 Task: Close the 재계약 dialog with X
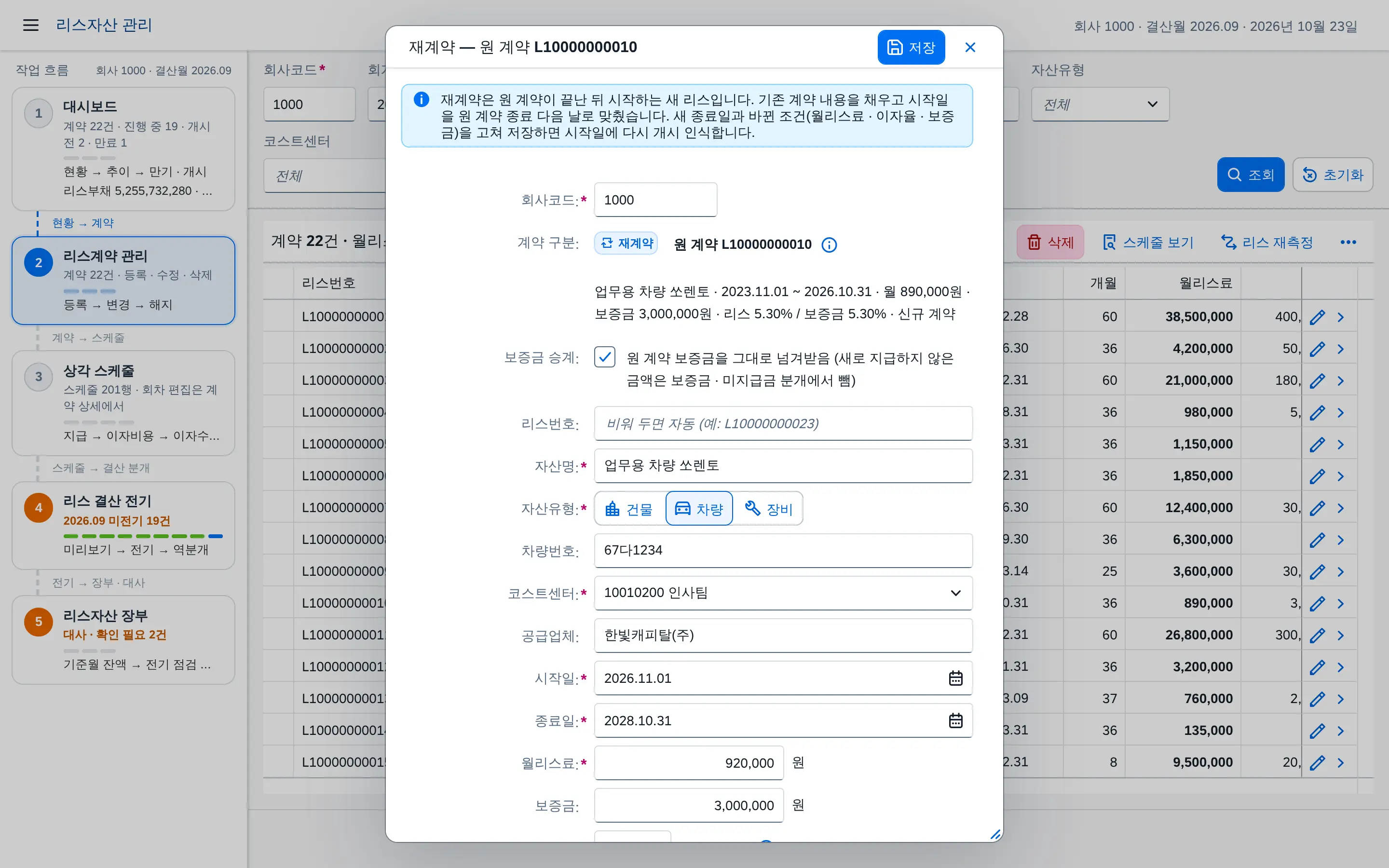click(x=970, y=48)
